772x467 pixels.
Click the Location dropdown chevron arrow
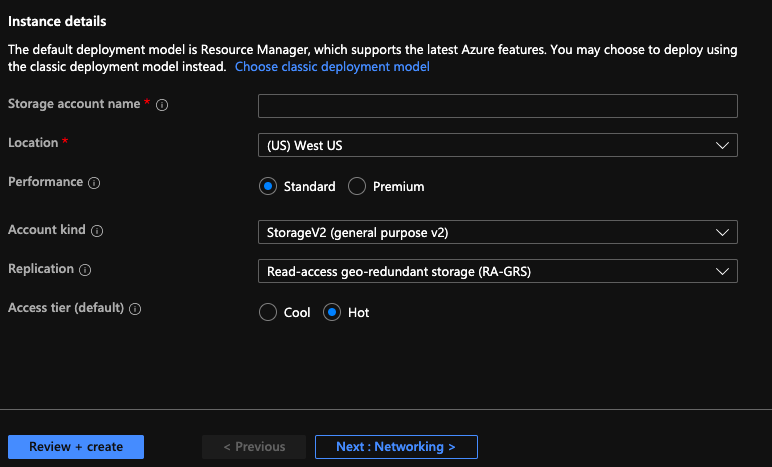(x=722, y=146)
